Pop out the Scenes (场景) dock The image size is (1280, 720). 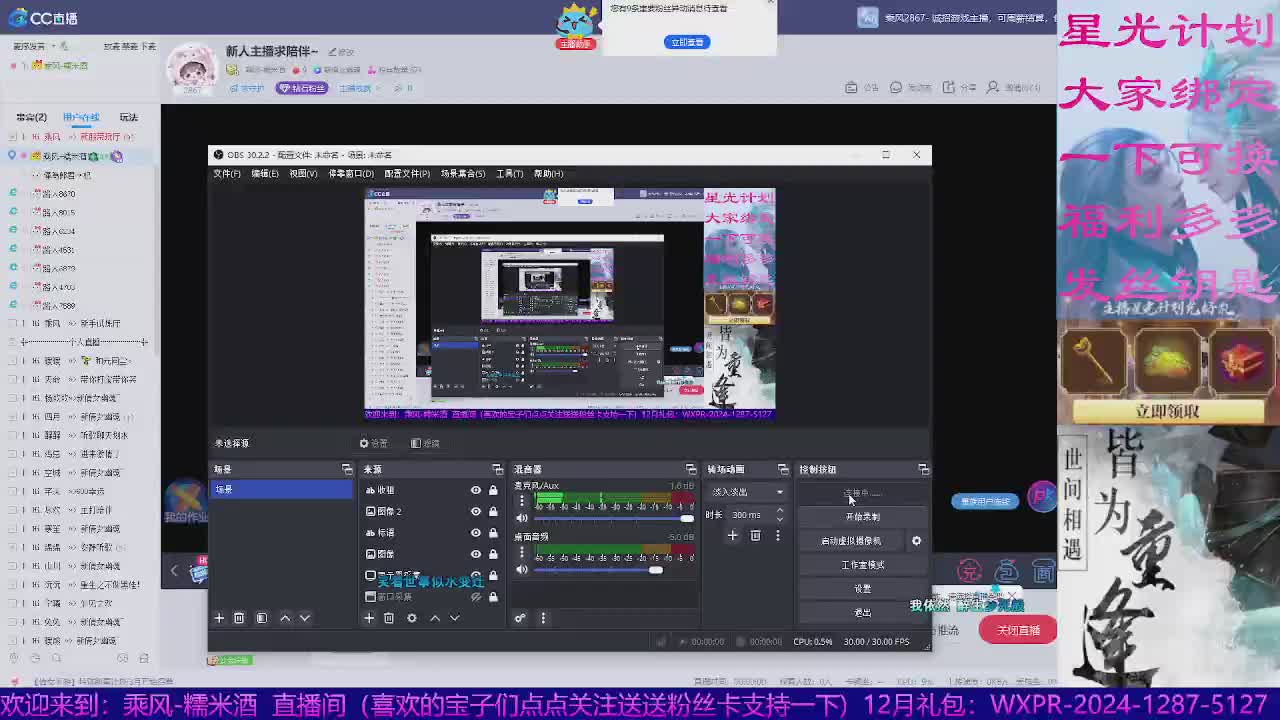point(347,469)
